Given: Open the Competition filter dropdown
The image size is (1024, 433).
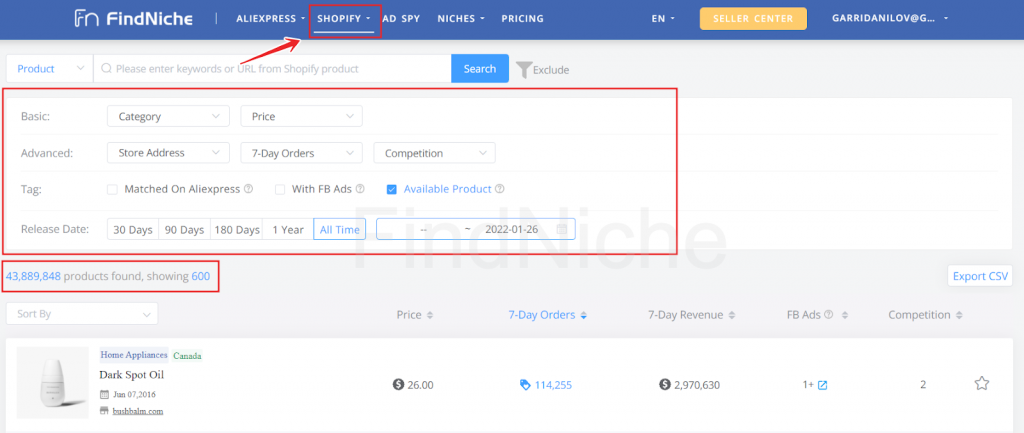Looking at the screenshot, I should click(434, 153).
